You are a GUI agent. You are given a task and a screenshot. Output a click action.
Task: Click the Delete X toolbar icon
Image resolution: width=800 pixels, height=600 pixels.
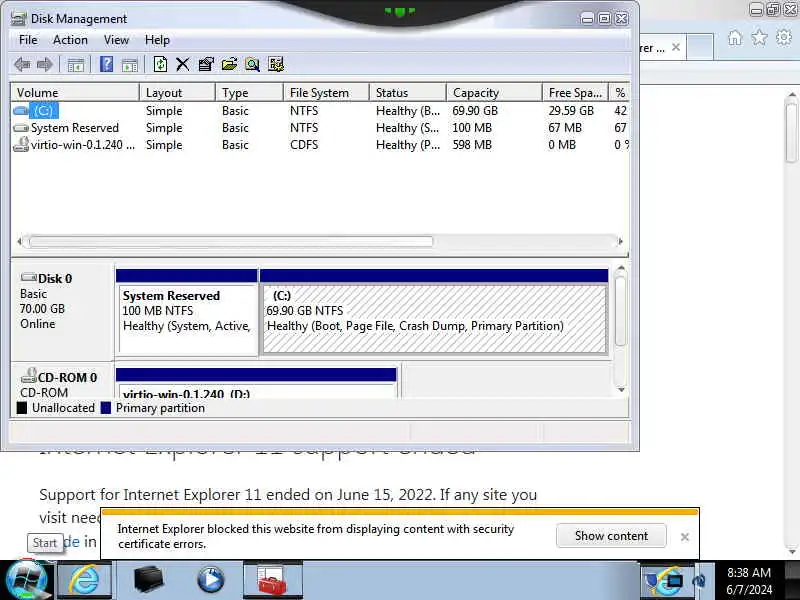pos(183,65)
